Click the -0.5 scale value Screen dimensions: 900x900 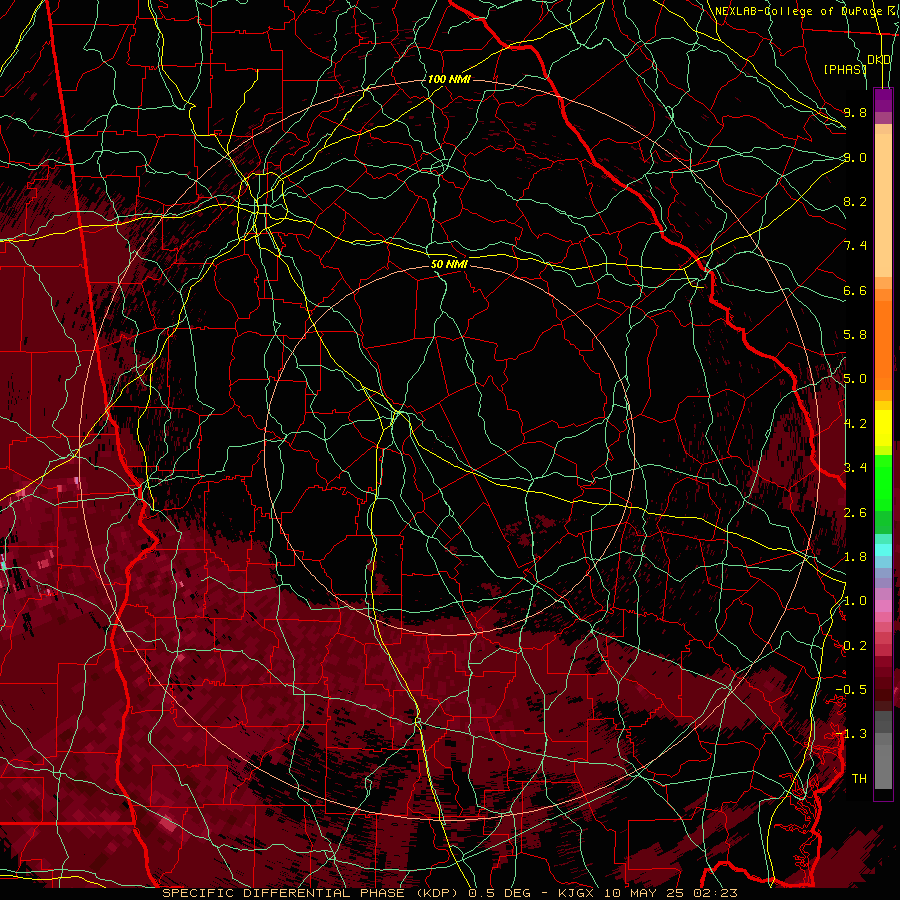851,689
